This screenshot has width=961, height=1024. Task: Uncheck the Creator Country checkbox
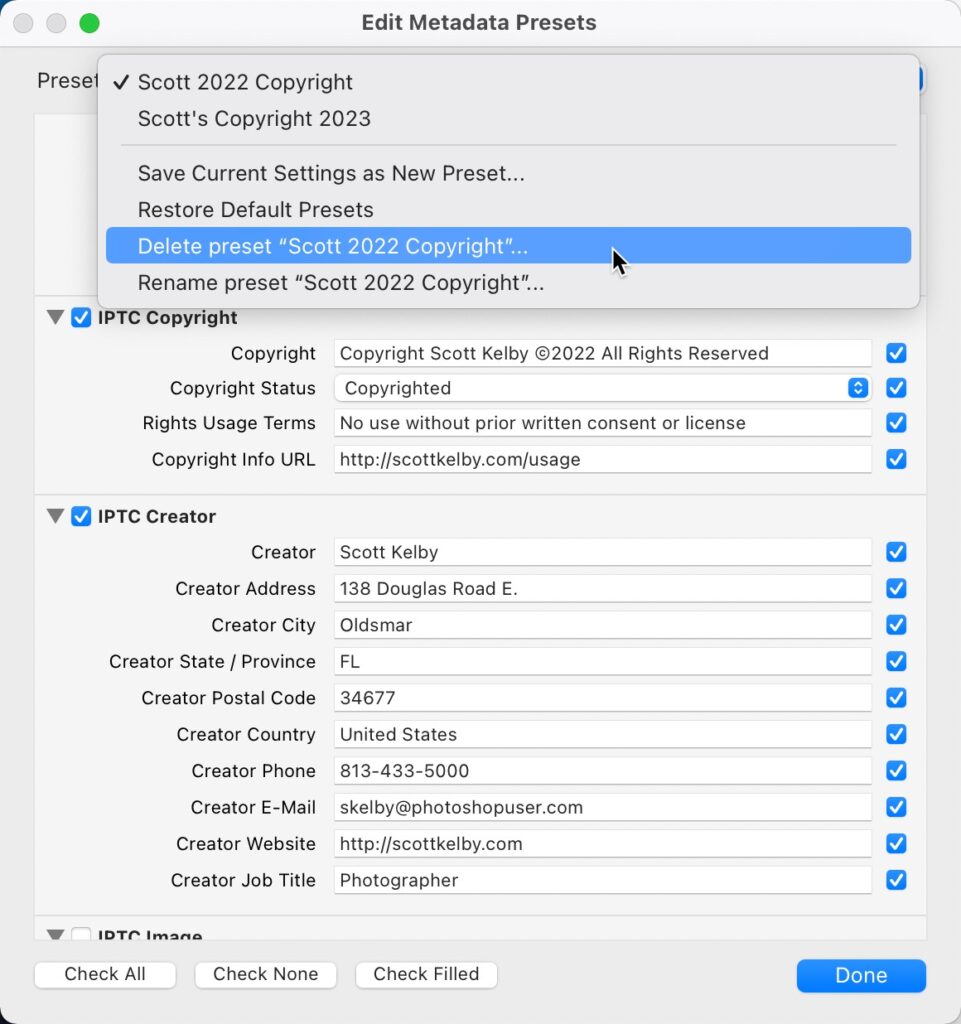[896, 734]
